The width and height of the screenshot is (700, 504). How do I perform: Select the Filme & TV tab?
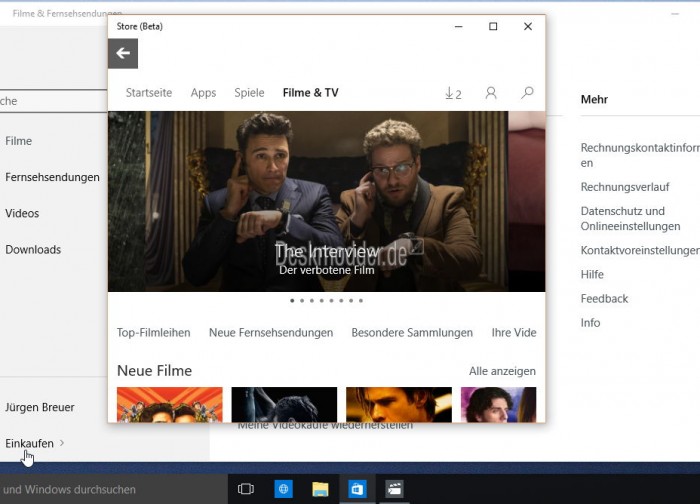tap(310, 93)
